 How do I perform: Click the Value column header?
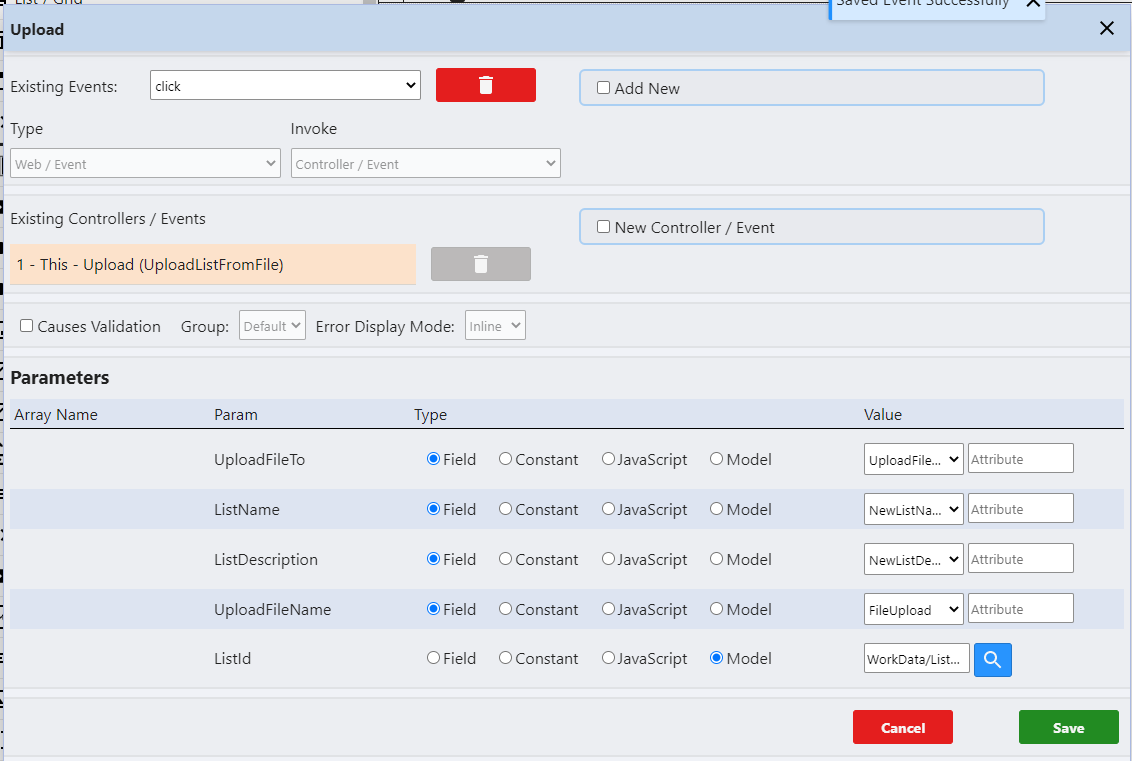pos(883,414)
